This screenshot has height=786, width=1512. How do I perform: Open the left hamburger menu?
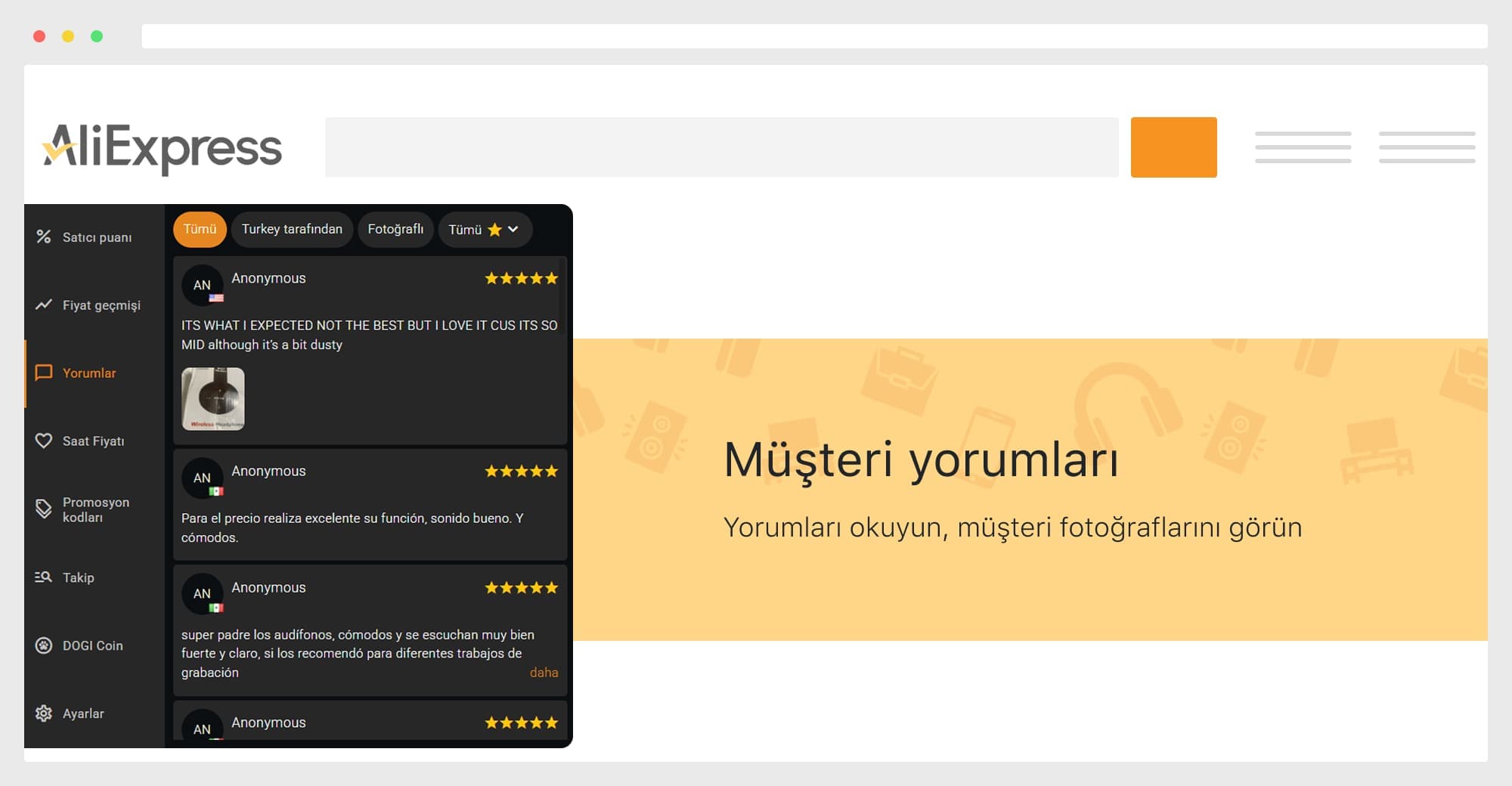point(1303,147)
